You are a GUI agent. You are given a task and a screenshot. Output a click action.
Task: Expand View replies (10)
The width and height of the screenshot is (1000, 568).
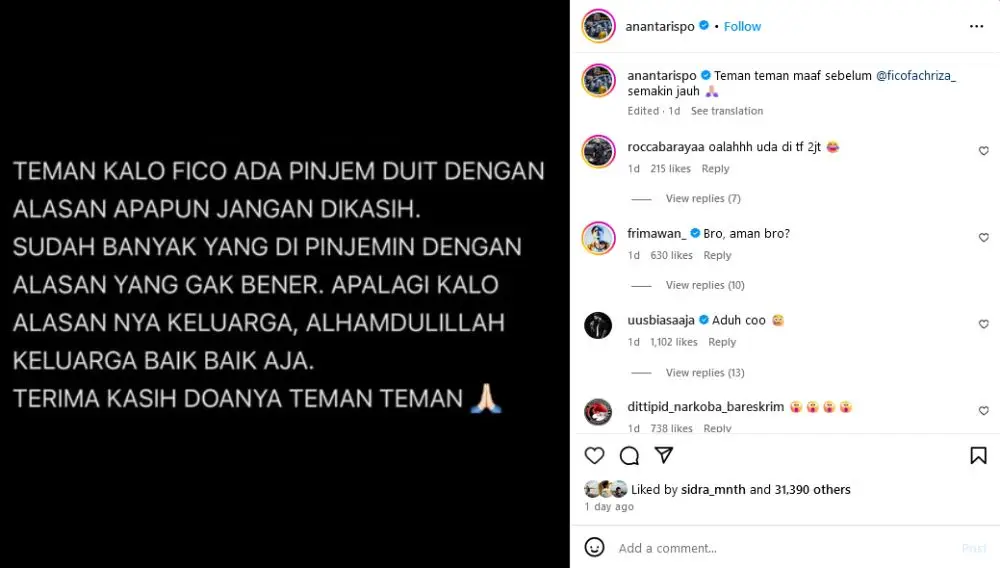point(705,285)
